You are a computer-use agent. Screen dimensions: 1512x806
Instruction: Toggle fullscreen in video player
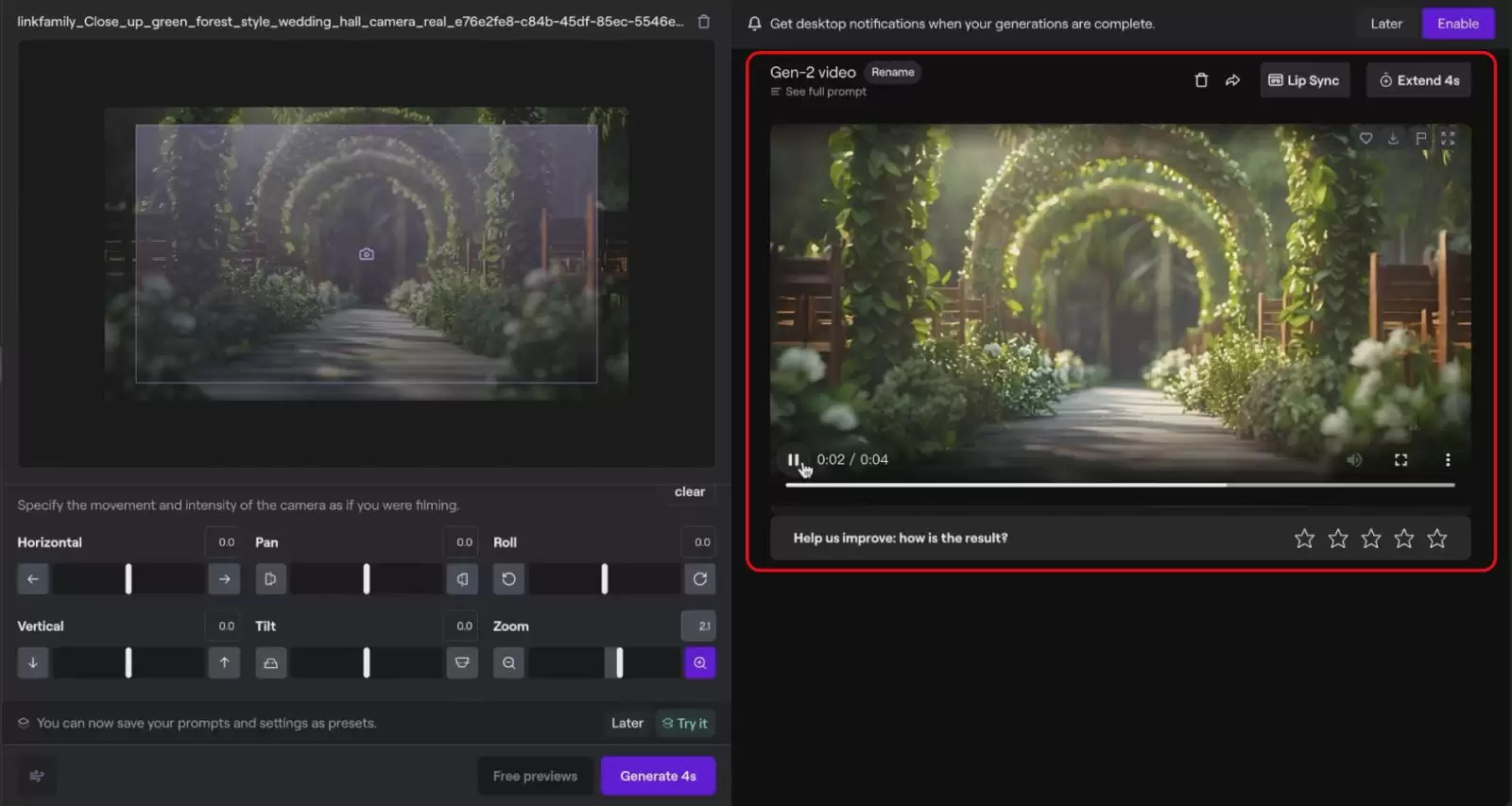(1400, 460)
